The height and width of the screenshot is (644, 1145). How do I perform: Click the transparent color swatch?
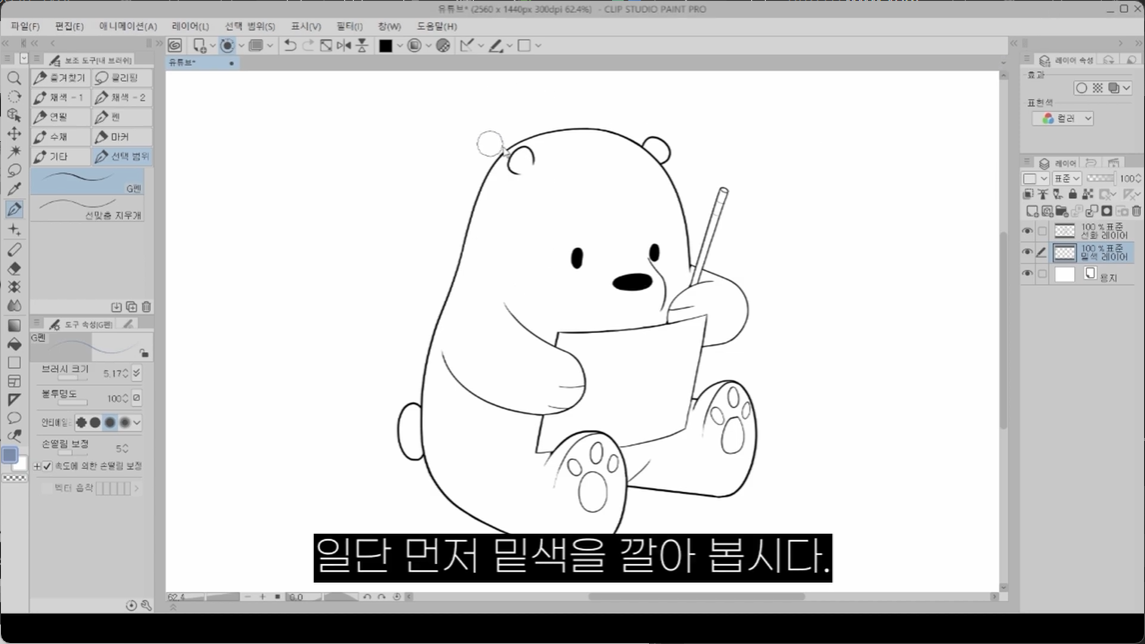[x=15, y=478]
